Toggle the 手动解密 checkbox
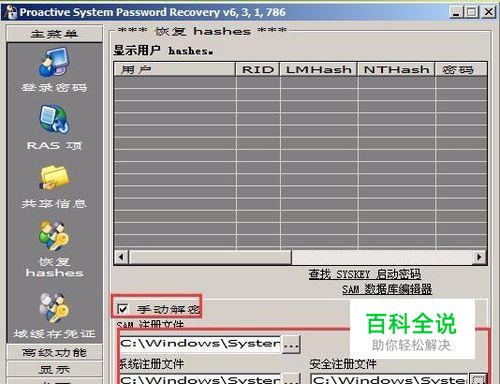 (123, 309)
